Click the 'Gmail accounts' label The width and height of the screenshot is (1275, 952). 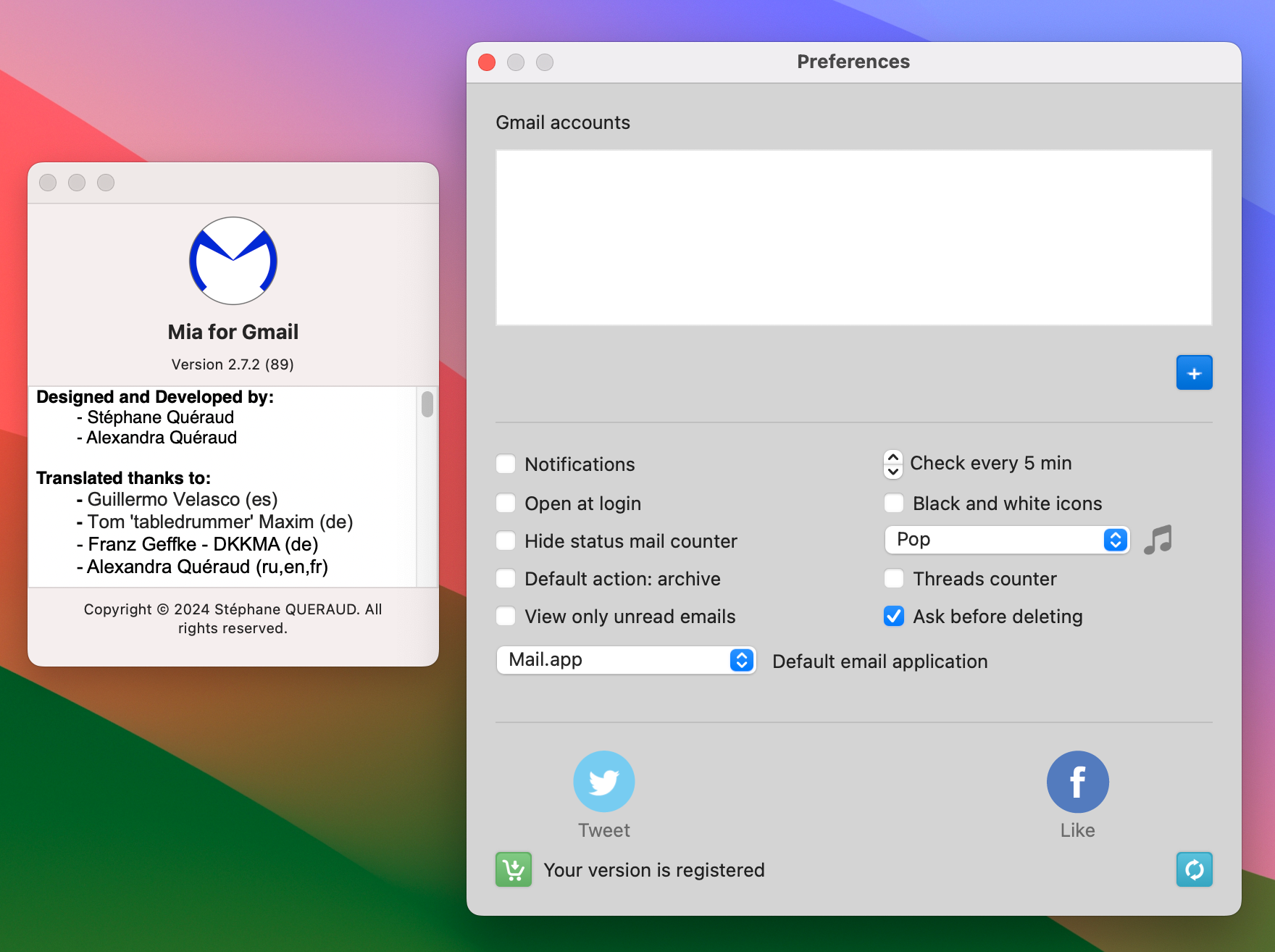(x=563, y=122)
